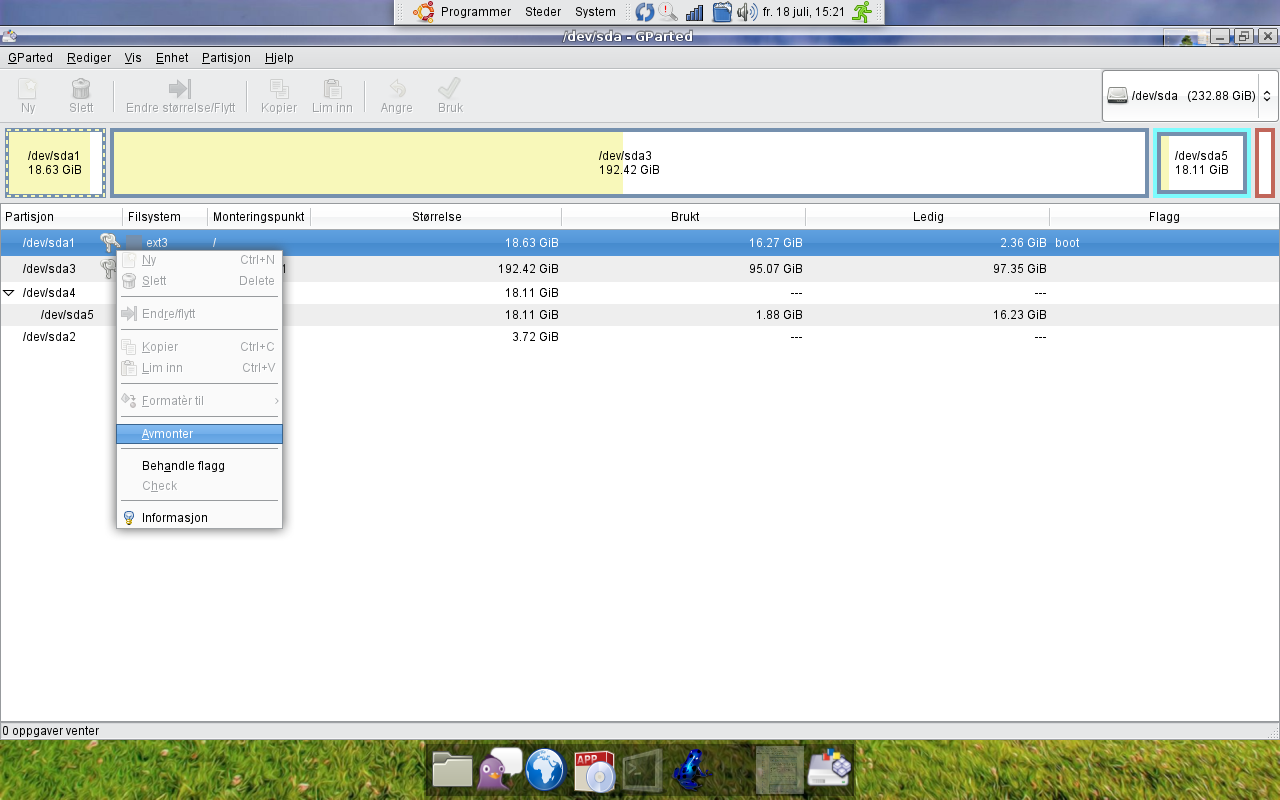Image resolution: width=1280 pixels, height=800 pixels.
Task: Choose Behandle flagg in context menu
Action: [199, 466]
